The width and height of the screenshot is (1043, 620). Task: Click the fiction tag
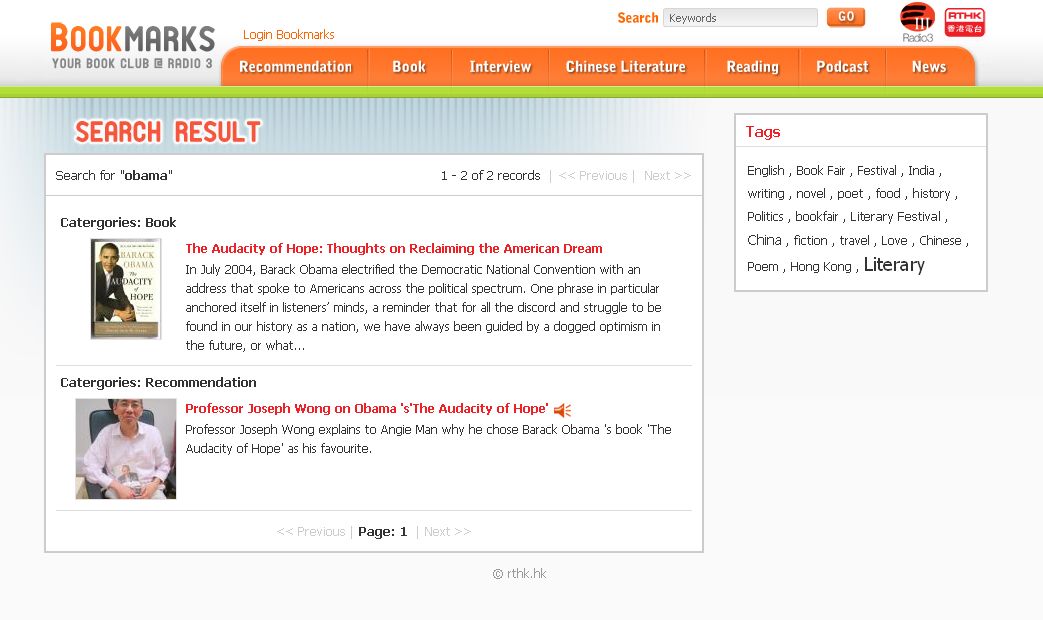810,240
